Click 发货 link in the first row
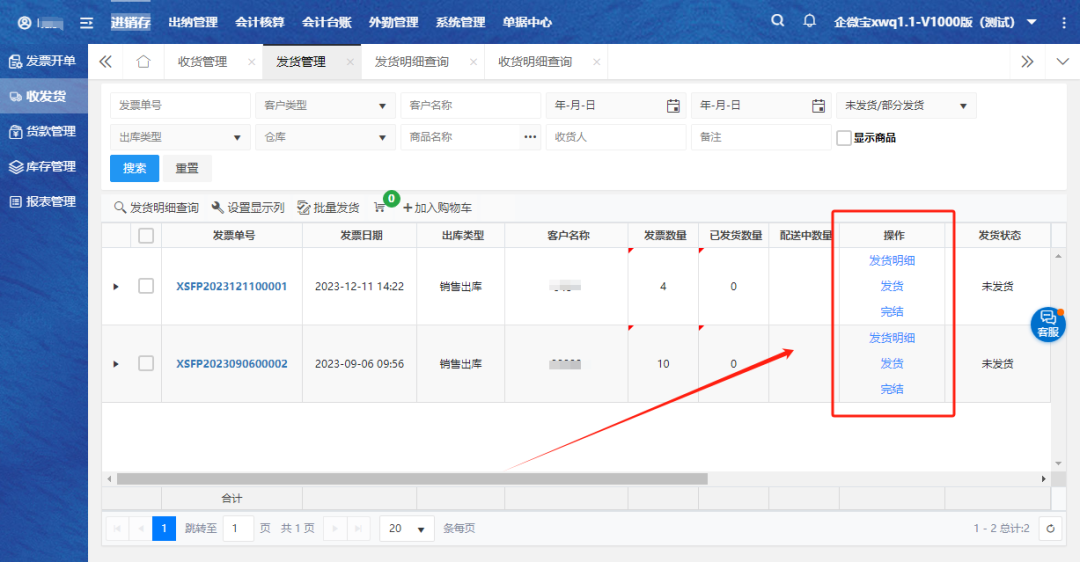The image size is (1080, 562). coord(892,286)
